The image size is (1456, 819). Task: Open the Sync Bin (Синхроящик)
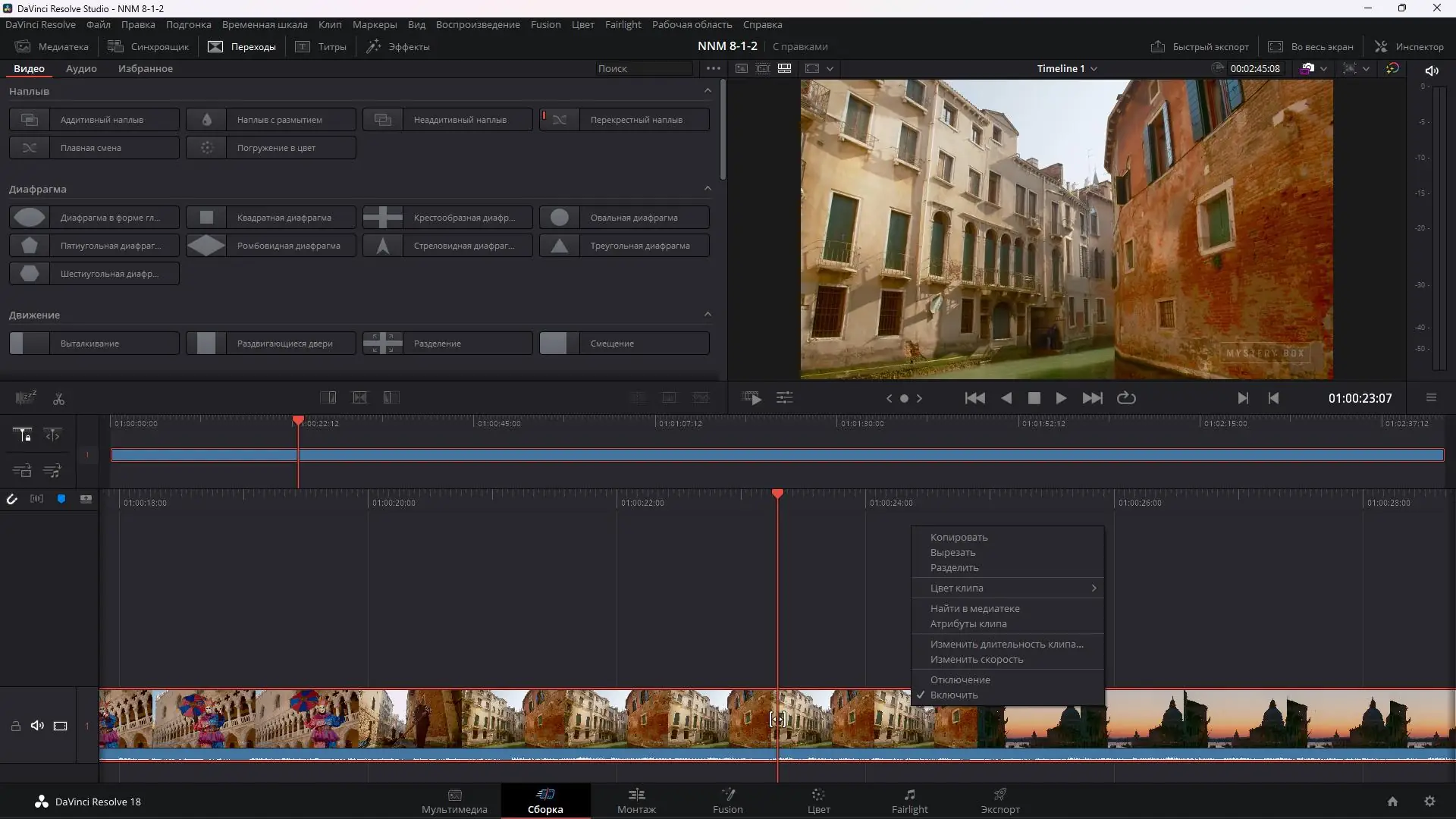tap(149, 46)
